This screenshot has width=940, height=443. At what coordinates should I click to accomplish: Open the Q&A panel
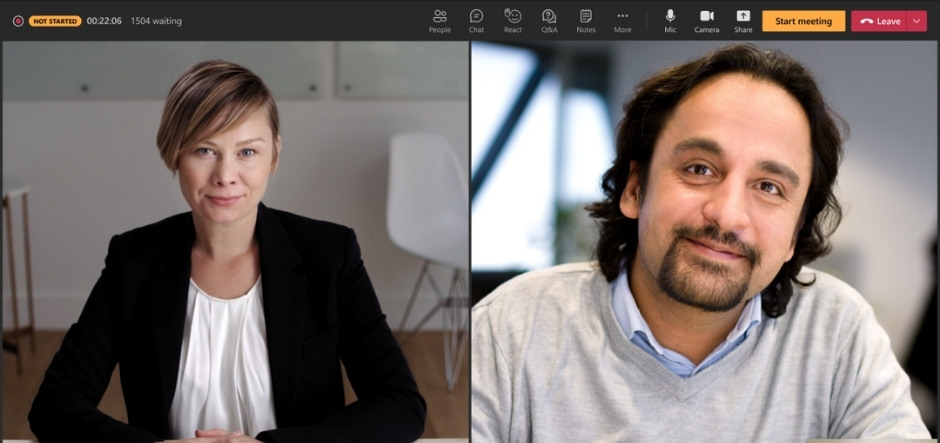[549, 20]
